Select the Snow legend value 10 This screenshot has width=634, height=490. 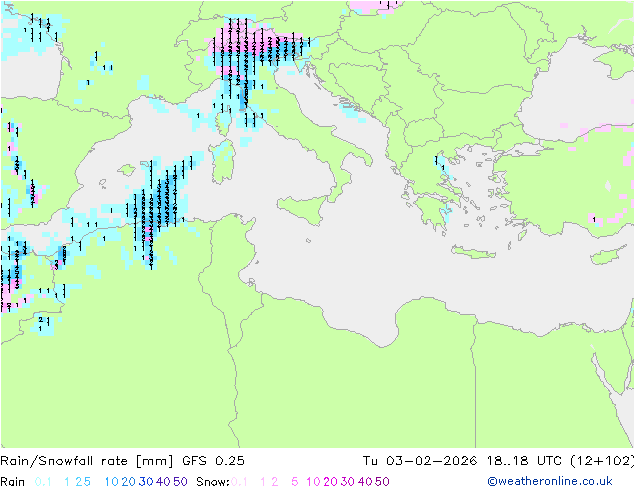313,482
